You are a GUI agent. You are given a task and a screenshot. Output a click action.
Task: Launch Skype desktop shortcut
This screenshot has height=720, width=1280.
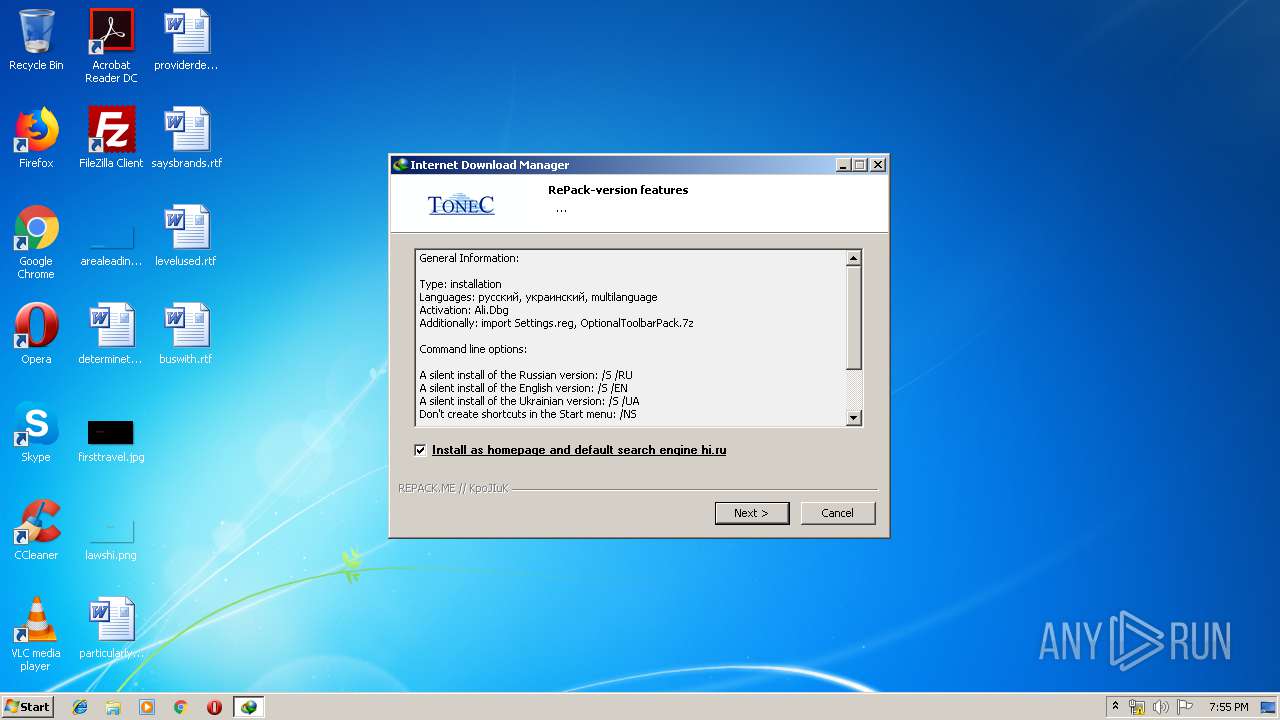pos(36,432)
